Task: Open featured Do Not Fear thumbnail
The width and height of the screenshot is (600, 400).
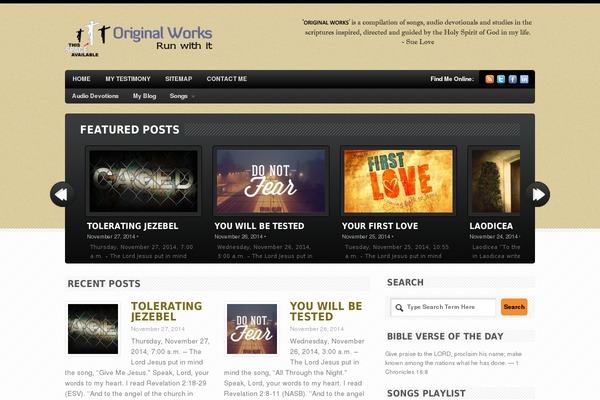Action: pos(271,181)
